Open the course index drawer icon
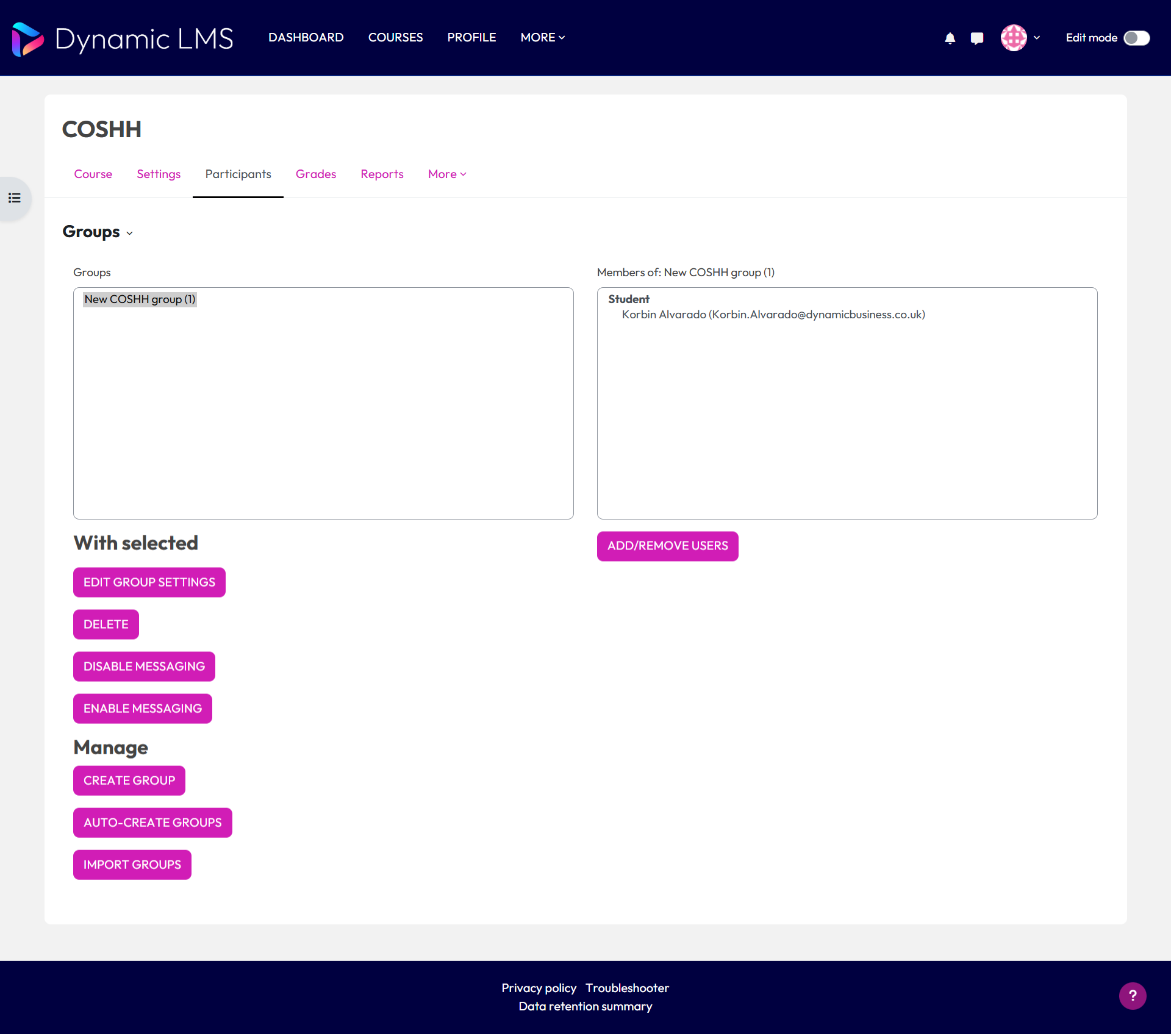This screenshot has height=1036, width=1171. tap(15, 198)
